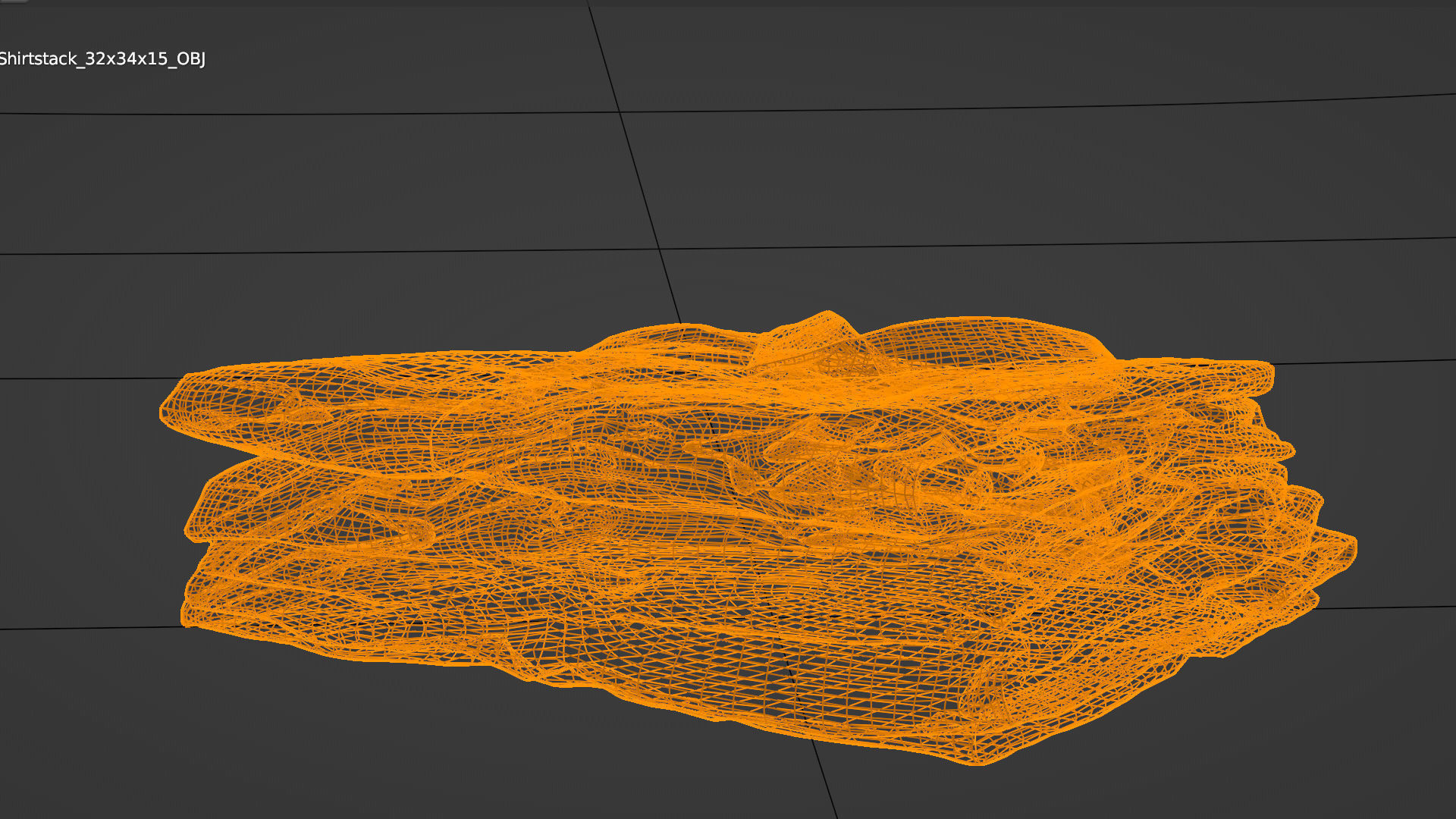Click the second grid line intersection below the top
The image size is (1456, 819).
(660, 249)
